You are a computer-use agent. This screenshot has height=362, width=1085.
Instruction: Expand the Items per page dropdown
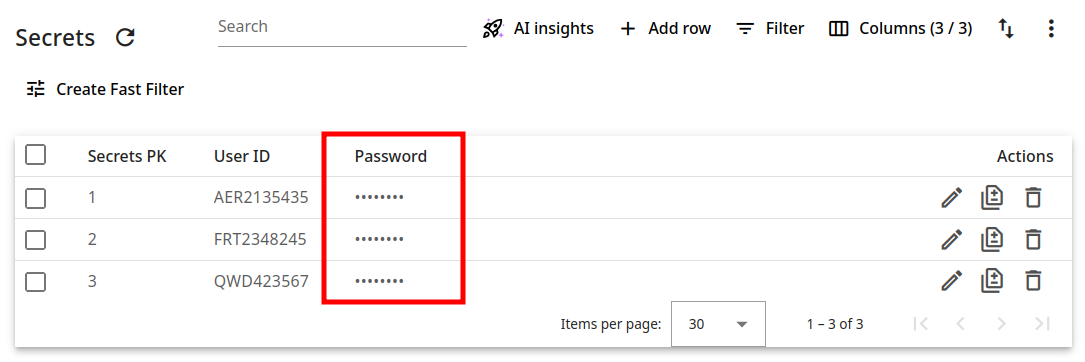click(718, 324)
